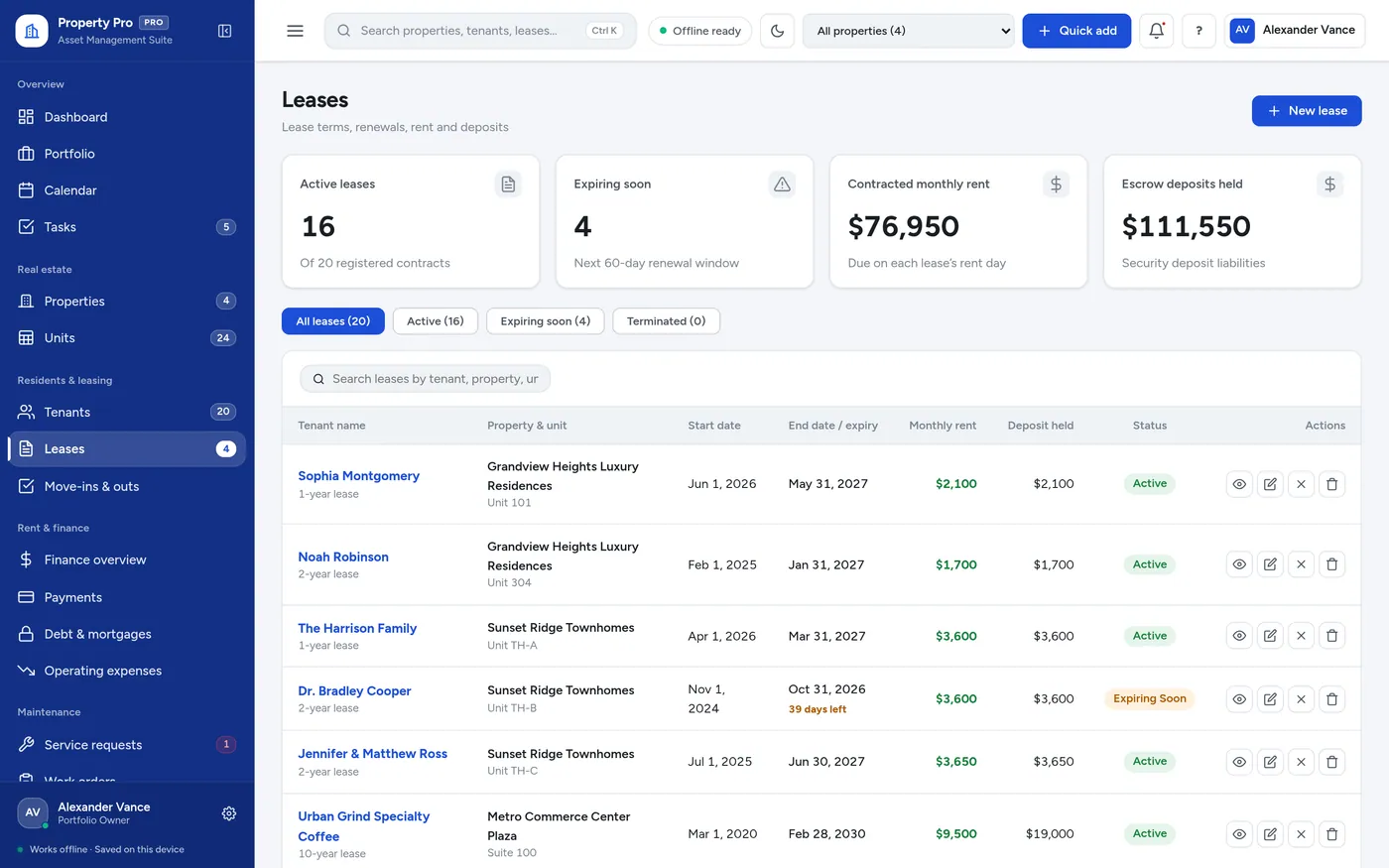
Task: Edit Urban Grind Specialty Coffee lease
Action: (1270, 834)
